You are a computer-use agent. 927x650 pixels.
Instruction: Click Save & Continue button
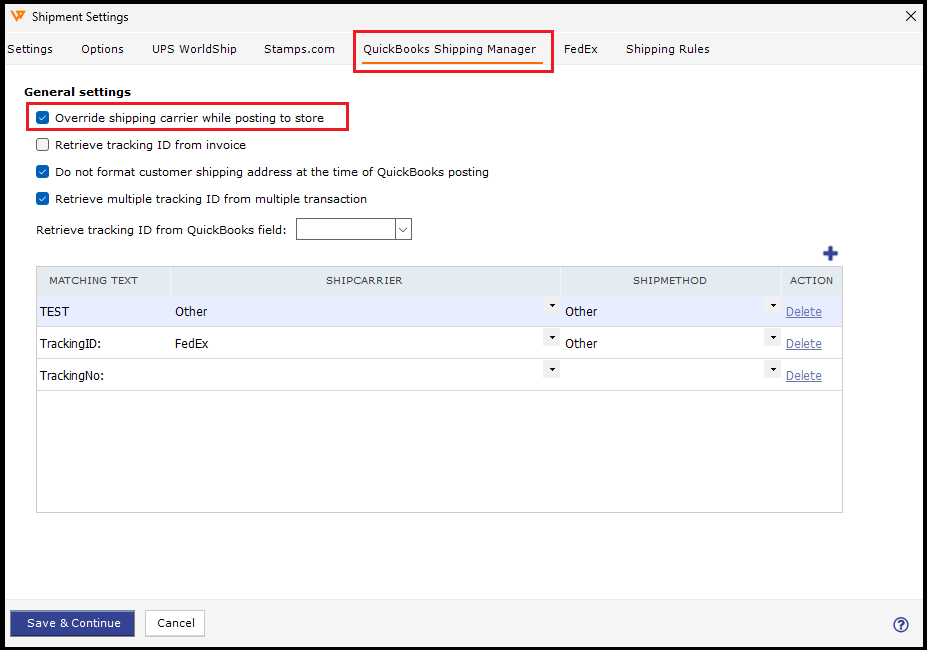(x=73, y=623)
